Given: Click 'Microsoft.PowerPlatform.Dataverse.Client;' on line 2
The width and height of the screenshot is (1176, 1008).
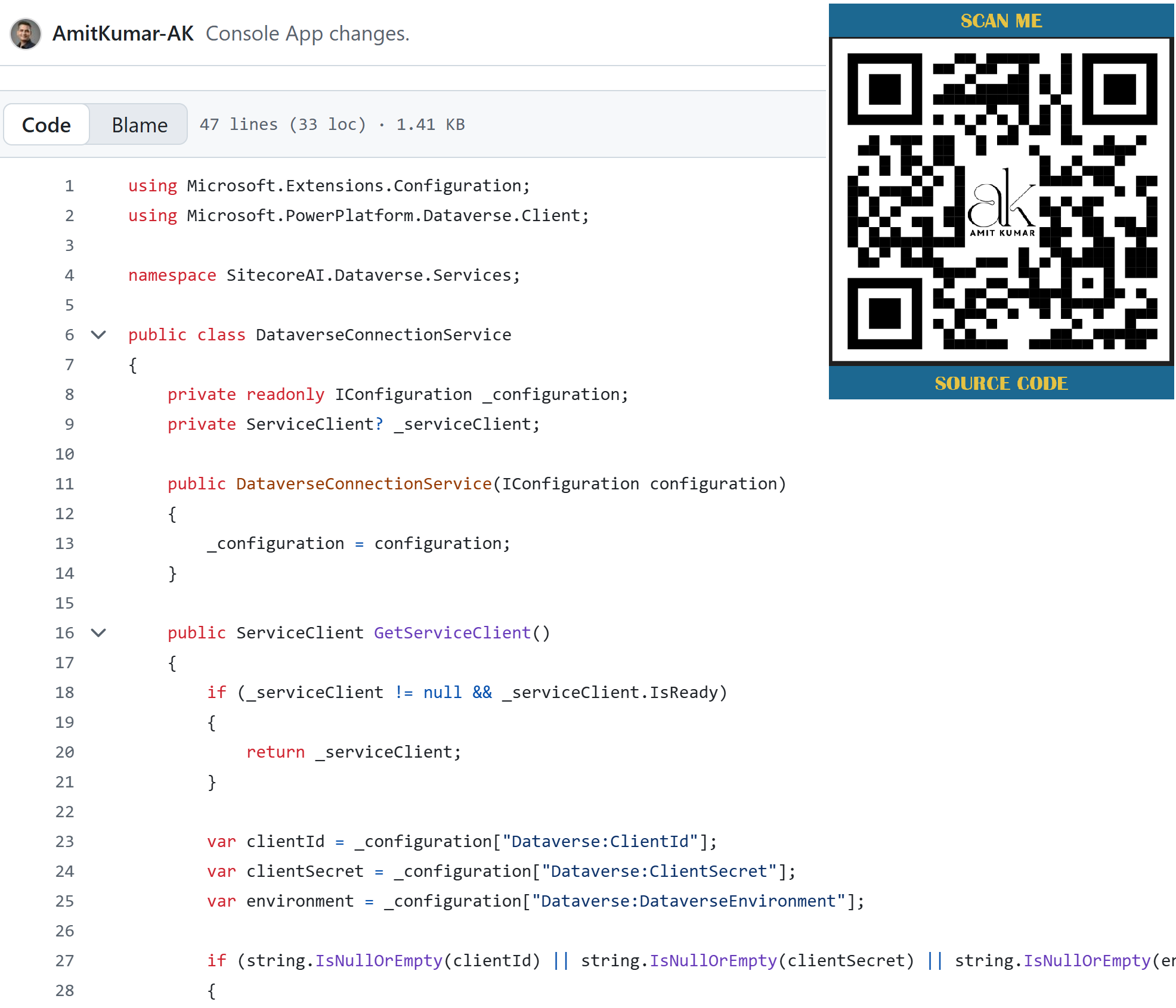Looking at the screenshot, I should coord(388,216).
